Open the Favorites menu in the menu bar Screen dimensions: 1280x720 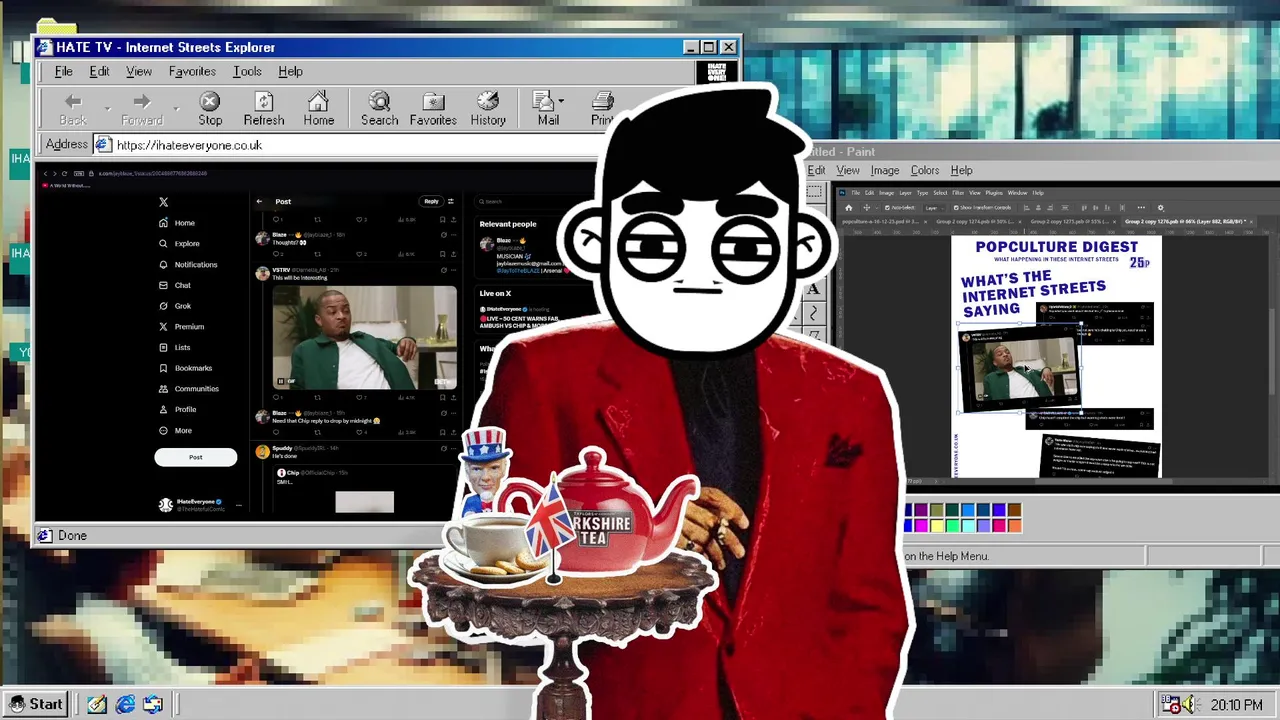pyautogui.click(x=192, y=71)
